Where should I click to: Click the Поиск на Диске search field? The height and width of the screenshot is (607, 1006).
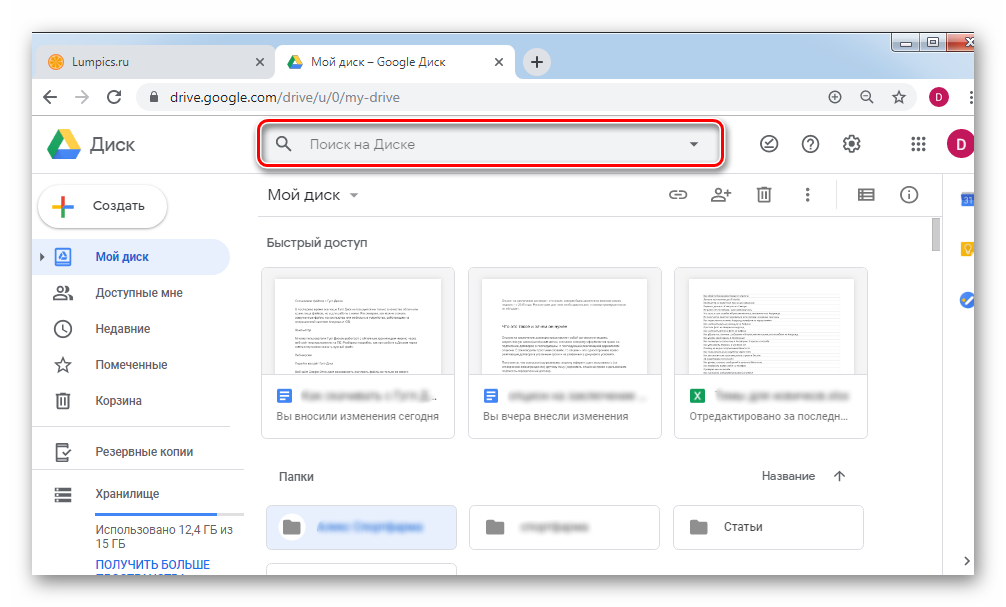(x=480, y=144)
